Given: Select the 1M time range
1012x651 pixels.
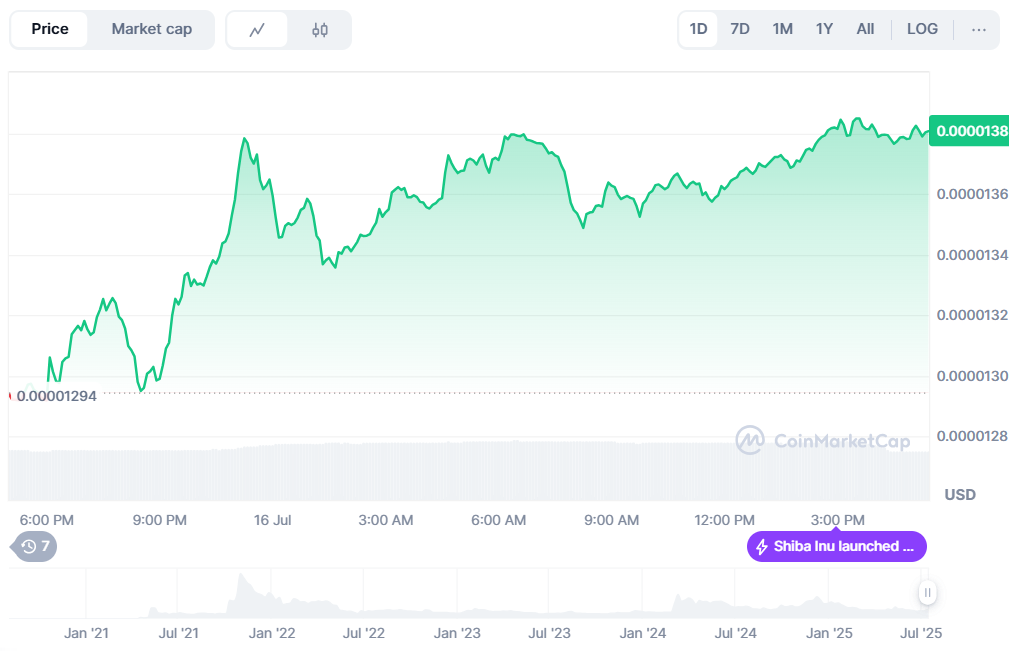Looking at the screenshot, I should [782, 29].
